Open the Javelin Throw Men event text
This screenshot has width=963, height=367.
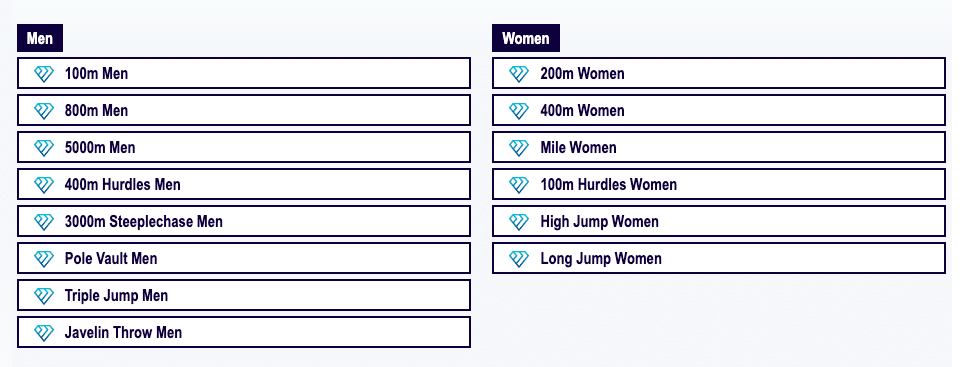(x=123, y=333)
